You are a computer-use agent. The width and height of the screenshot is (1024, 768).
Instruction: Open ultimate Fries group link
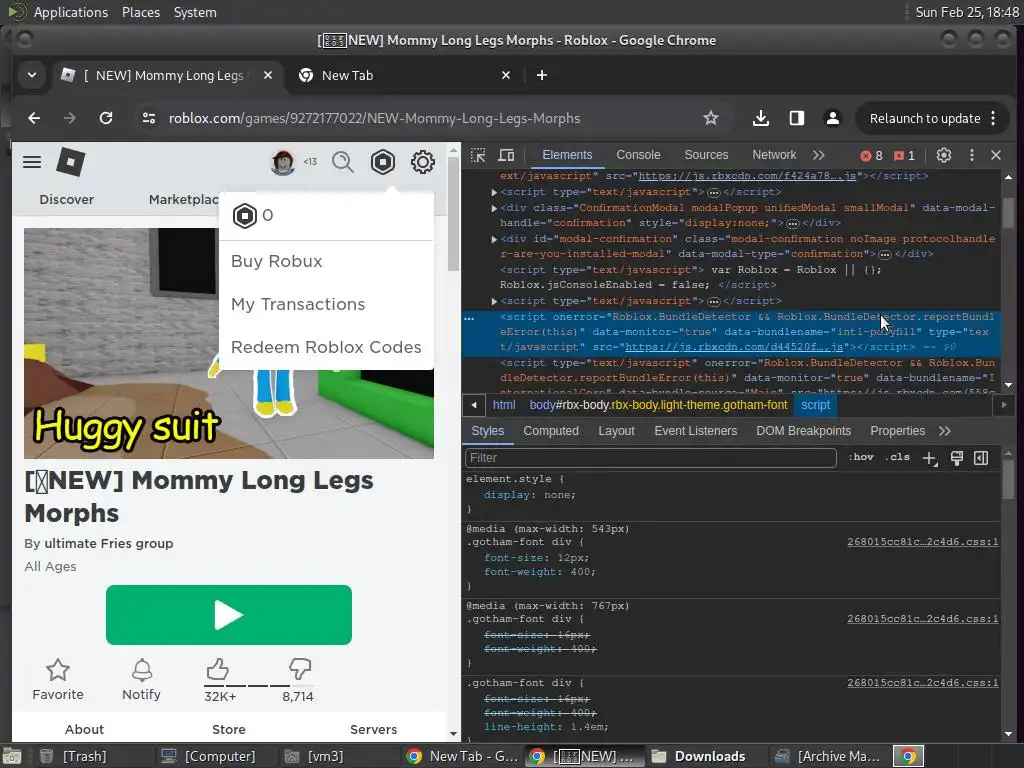108,543
